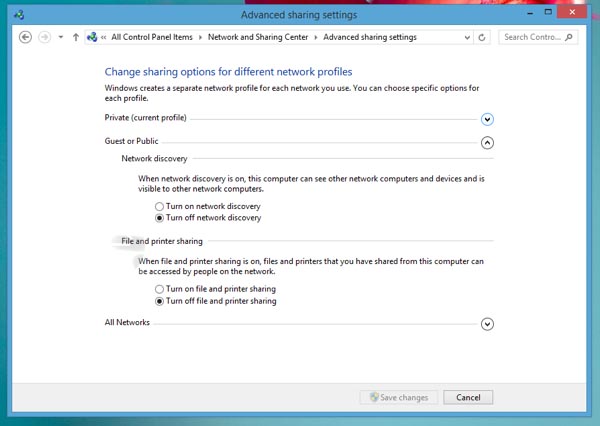Collapse the Guest or Public section
The height and width of the screenshot is (426, 600).
(487, 142)
